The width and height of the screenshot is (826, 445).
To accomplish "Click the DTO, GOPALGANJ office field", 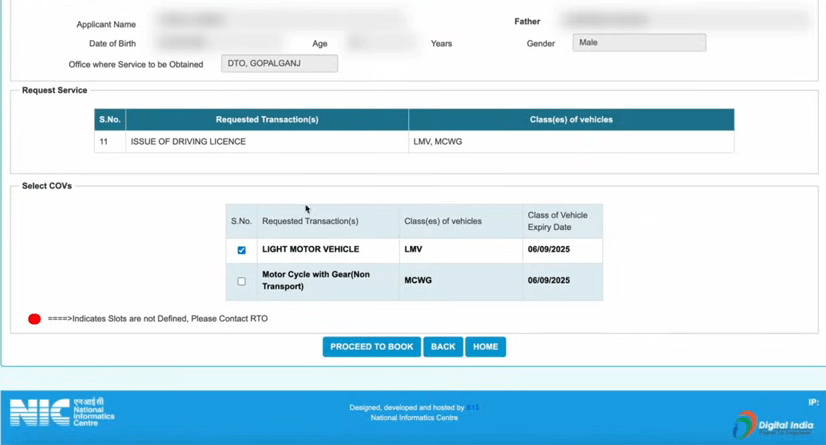I will [x=279, y=64].
